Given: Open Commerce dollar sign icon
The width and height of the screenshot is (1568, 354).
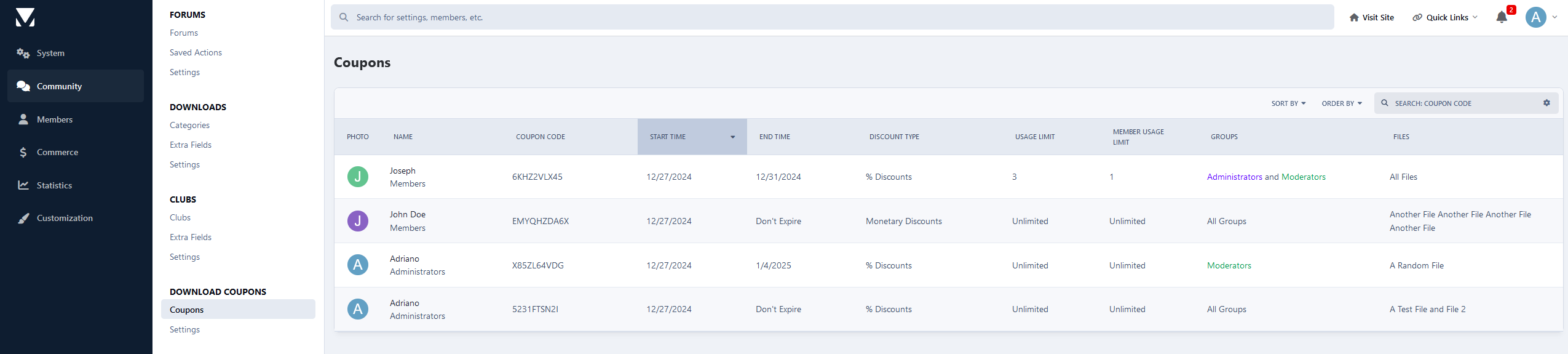Looking at the screenshot, I should pyautogui.click(x=23, y=152).
